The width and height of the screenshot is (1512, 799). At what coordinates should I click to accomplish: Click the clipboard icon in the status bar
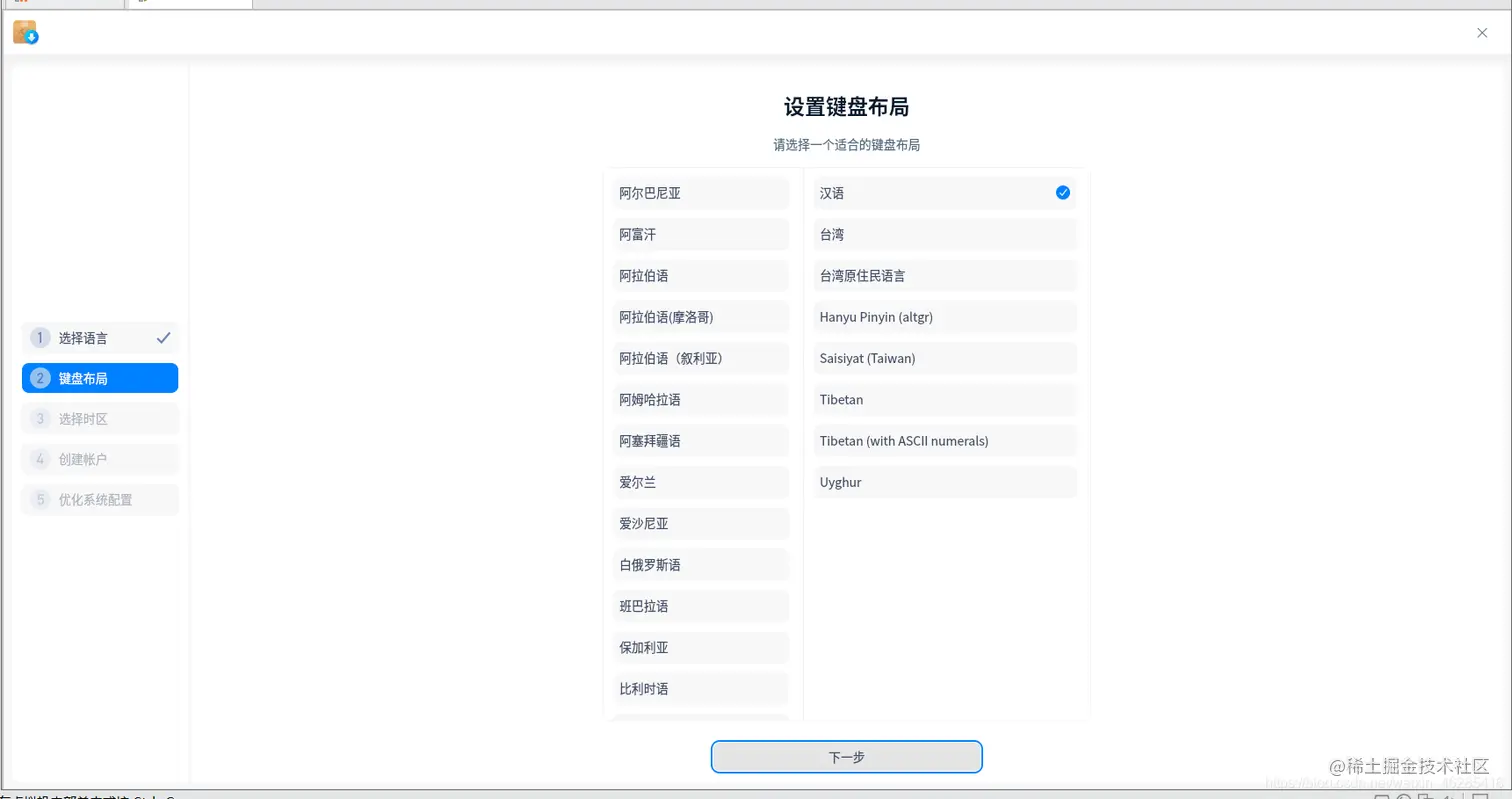1428,797
